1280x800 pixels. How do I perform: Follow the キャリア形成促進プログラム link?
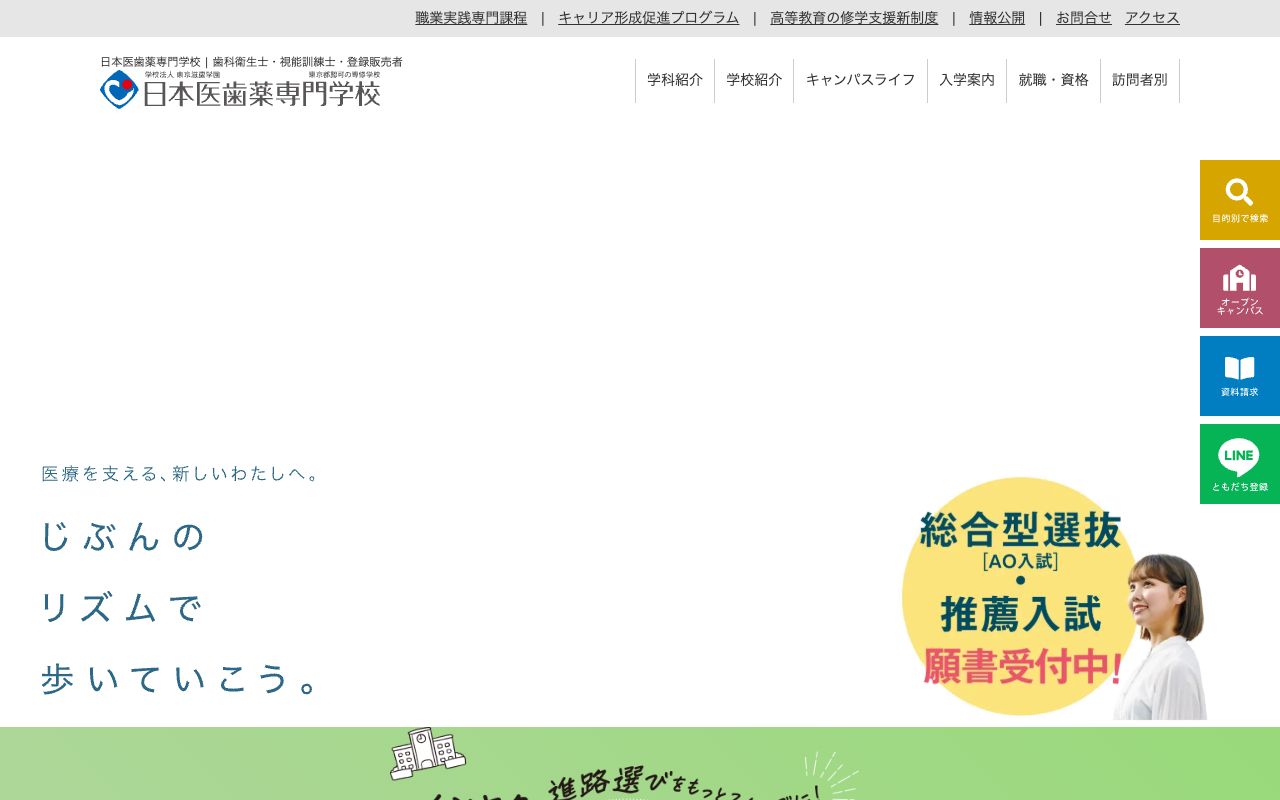click(648, 18)
